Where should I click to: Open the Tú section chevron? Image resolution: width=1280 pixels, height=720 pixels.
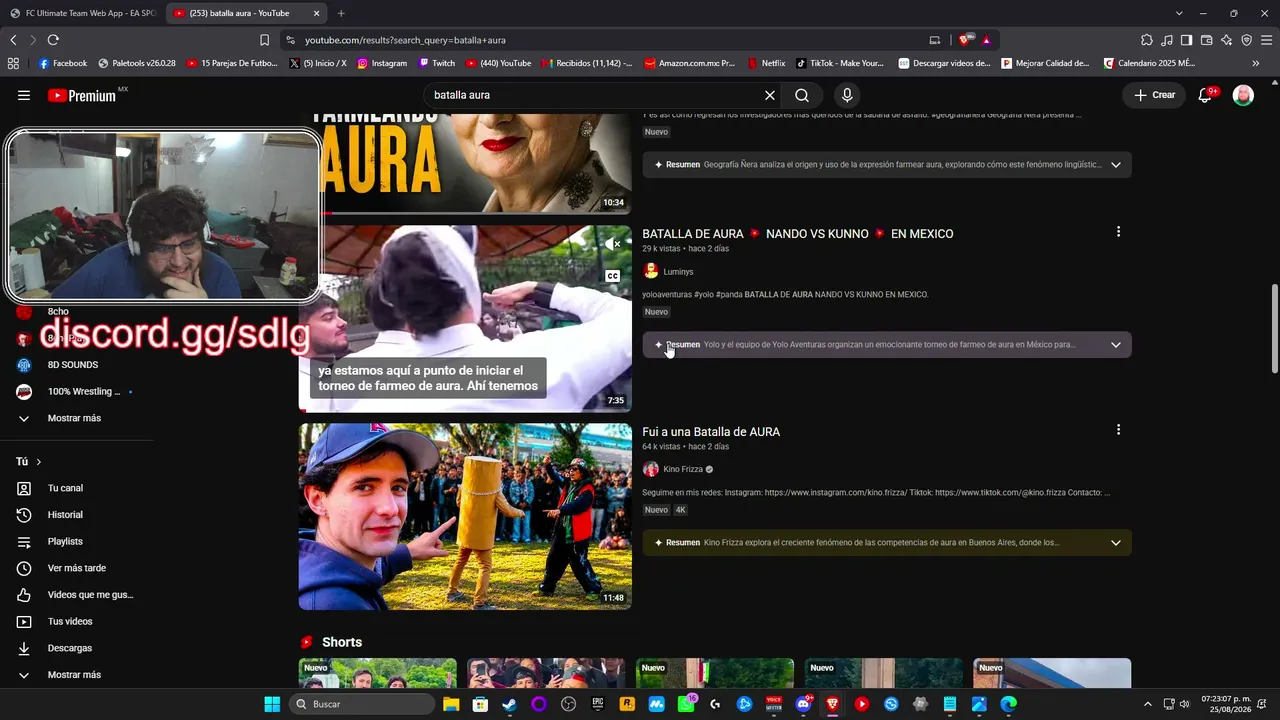(x=39, y=462)
